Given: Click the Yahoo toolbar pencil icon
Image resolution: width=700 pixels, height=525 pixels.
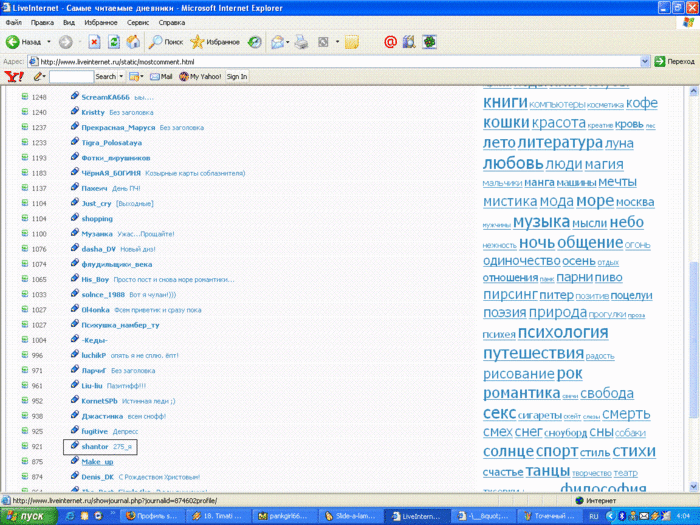Looking at the screenshot, I should tap(38, 77).
